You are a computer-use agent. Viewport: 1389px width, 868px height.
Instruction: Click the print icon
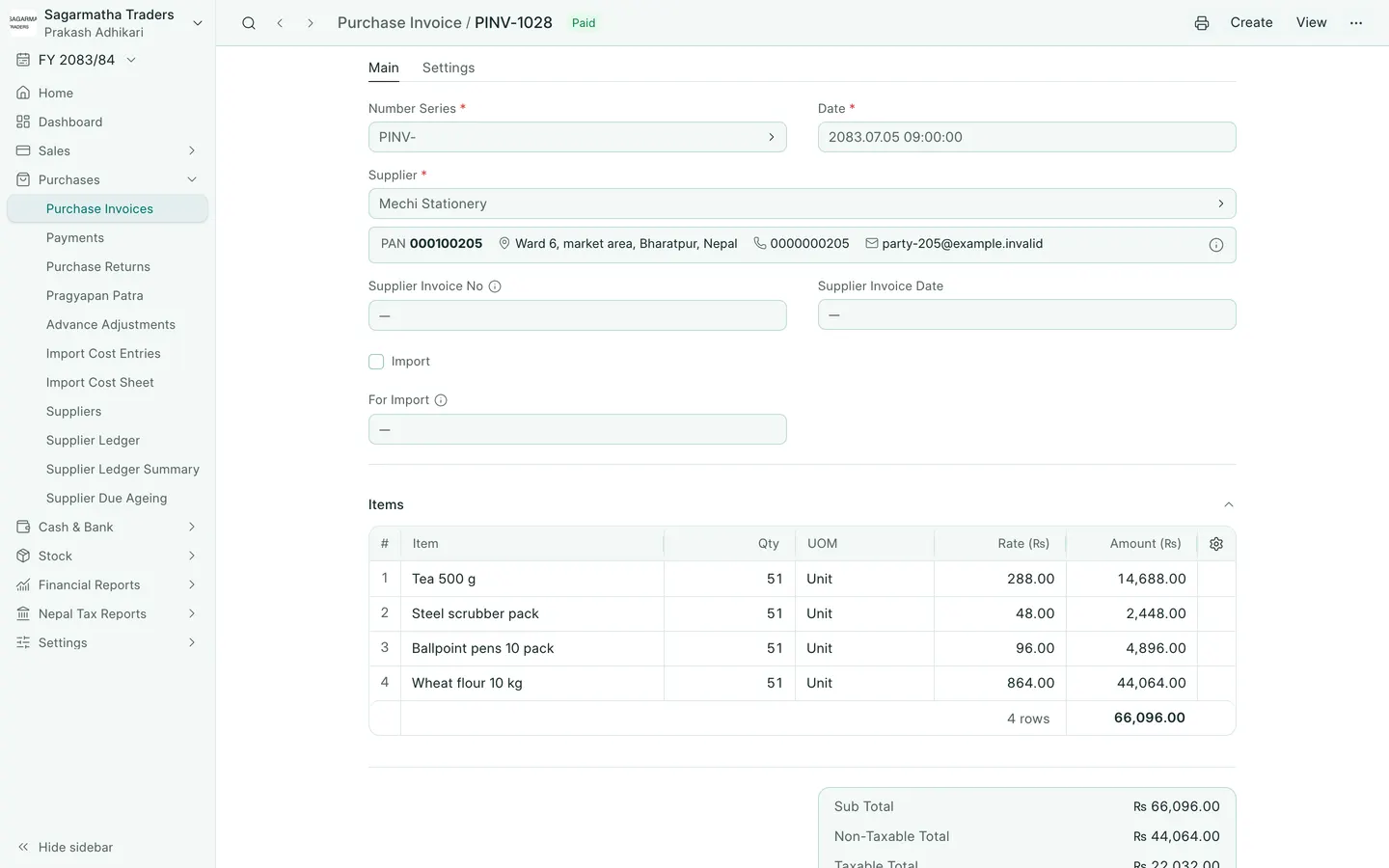tap(1202, 23)
